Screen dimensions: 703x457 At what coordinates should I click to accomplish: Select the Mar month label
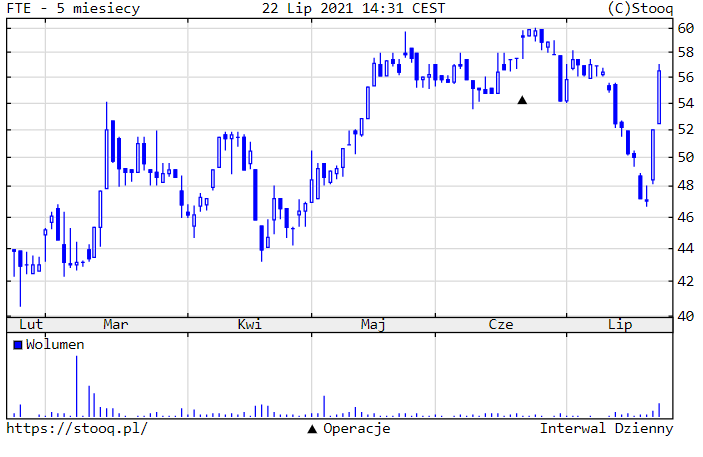(116, 325)
